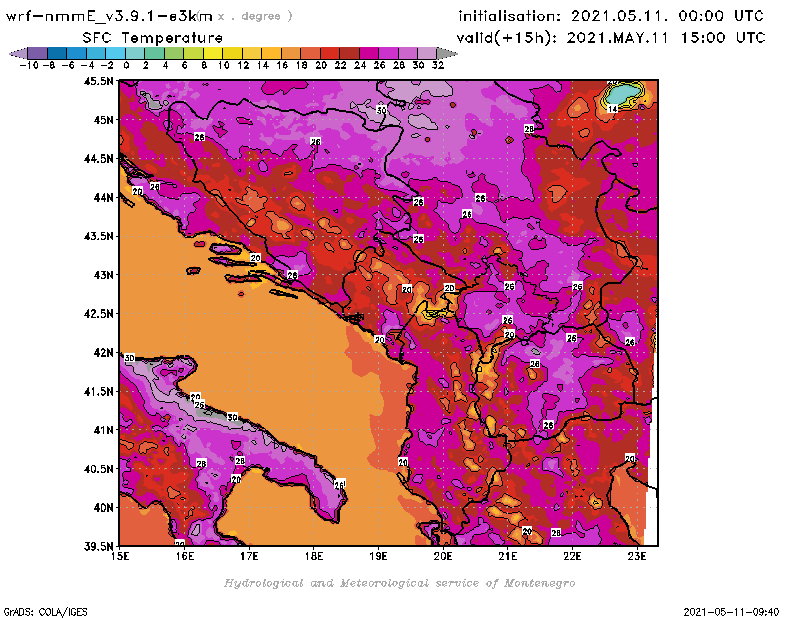Image resolution: width=800 pixels, height=618 pixels.
Task: Click the '44N' latitude label
Action: [103, 197]
